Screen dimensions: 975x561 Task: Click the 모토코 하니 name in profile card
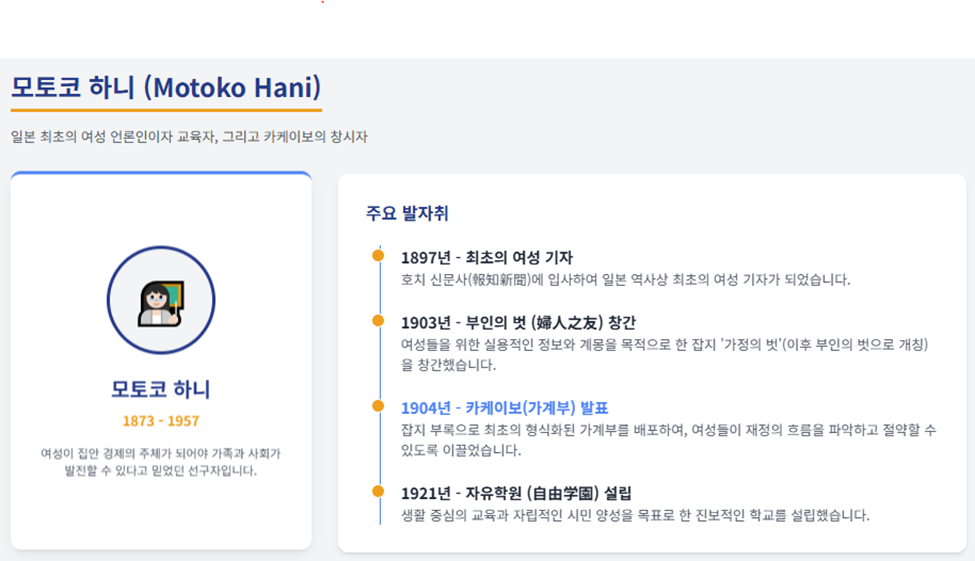(161, 389)
